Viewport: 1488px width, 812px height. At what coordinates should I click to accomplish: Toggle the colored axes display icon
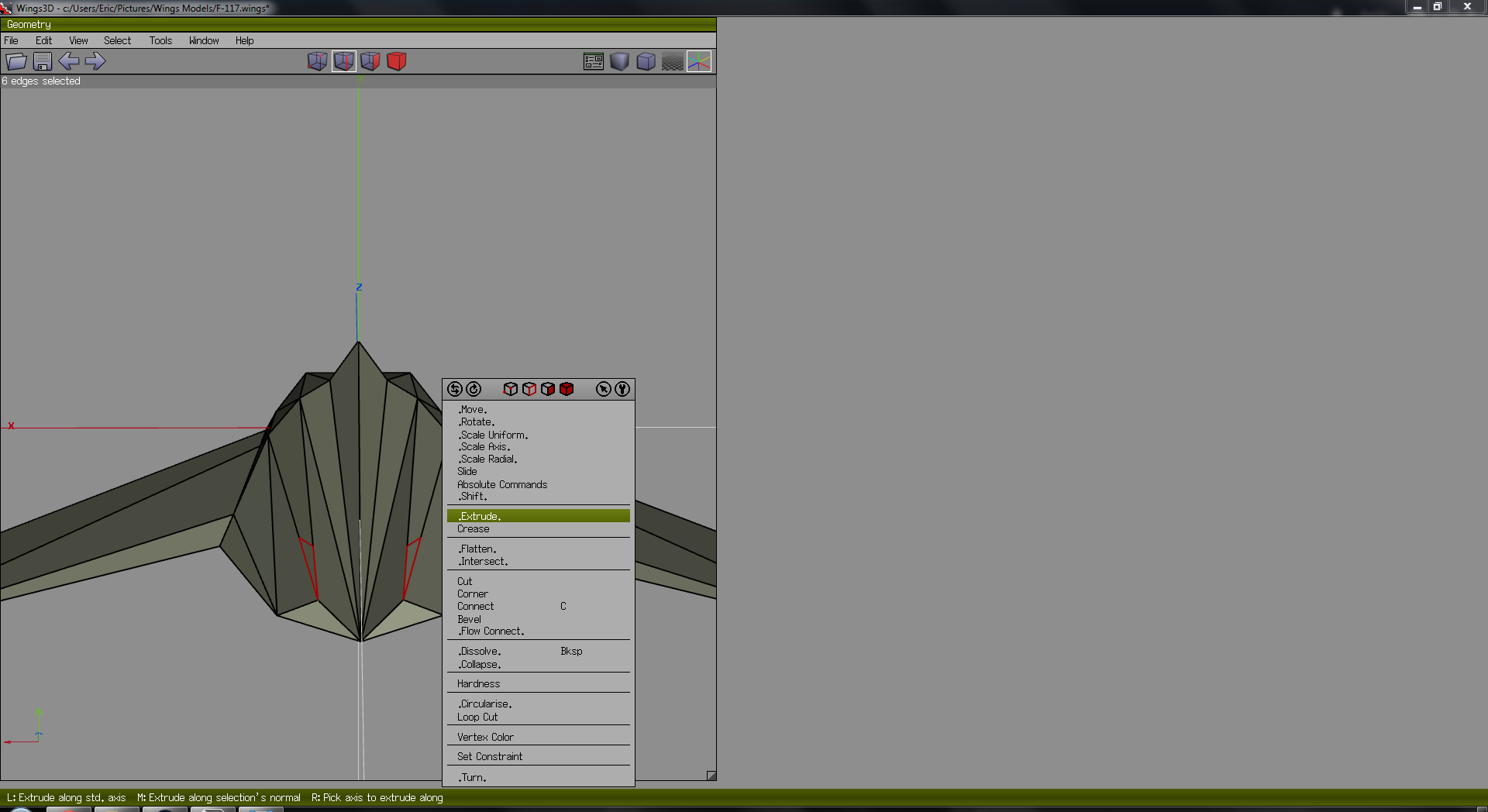tap(699, 61)
